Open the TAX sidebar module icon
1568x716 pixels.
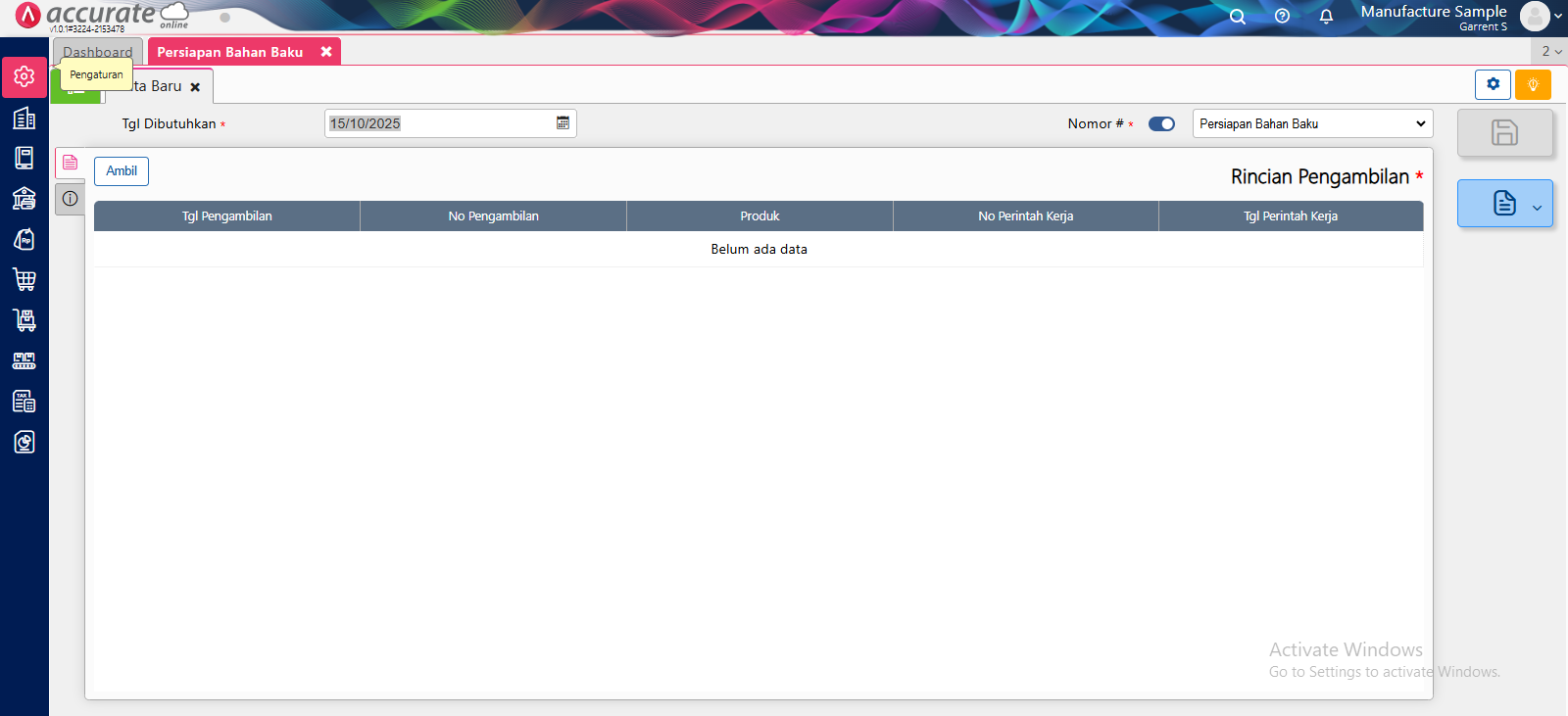pos(24,402)
